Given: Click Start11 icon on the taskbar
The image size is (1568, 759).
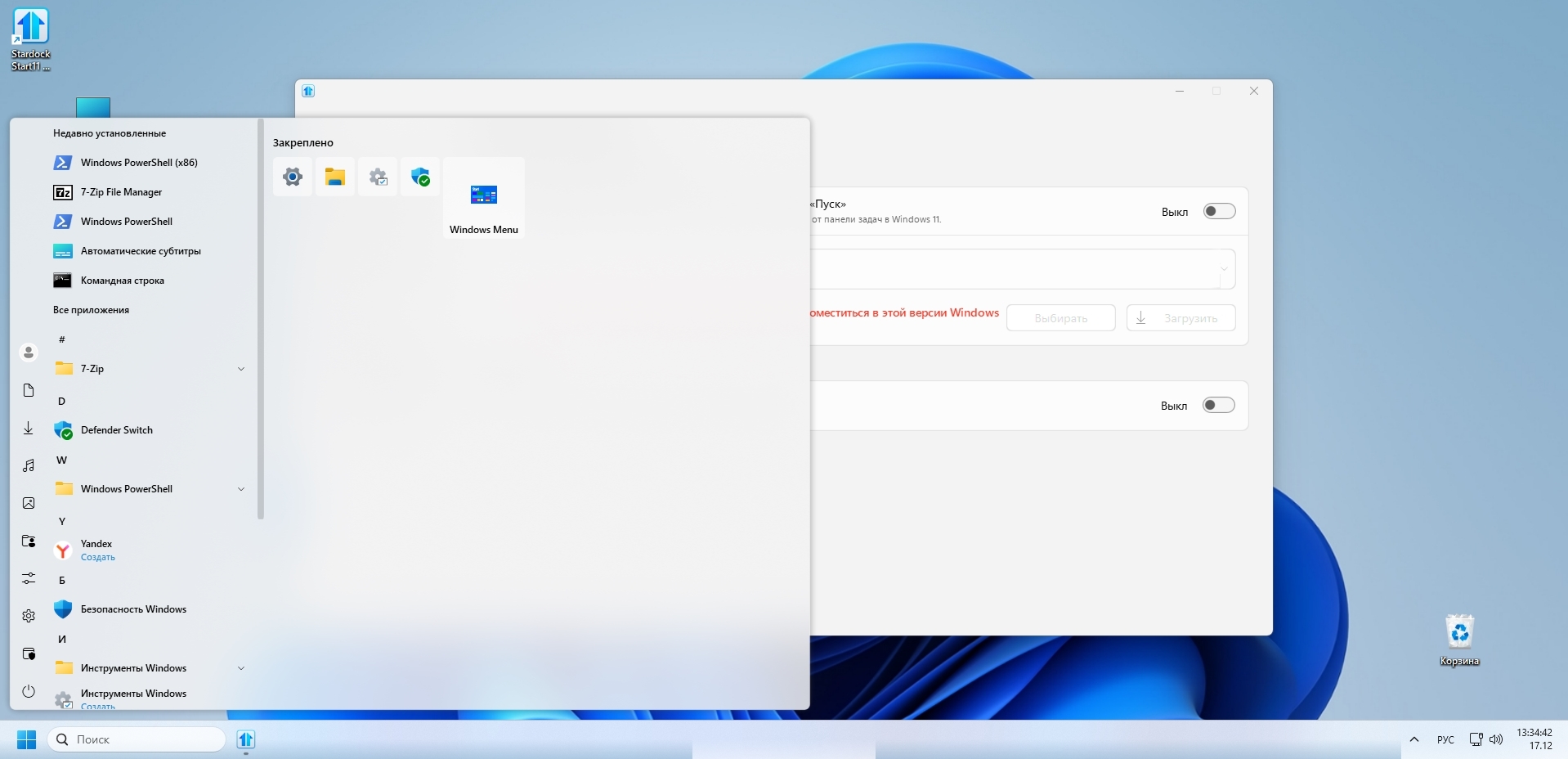Looking at the screenshot, I should (246, 739).
